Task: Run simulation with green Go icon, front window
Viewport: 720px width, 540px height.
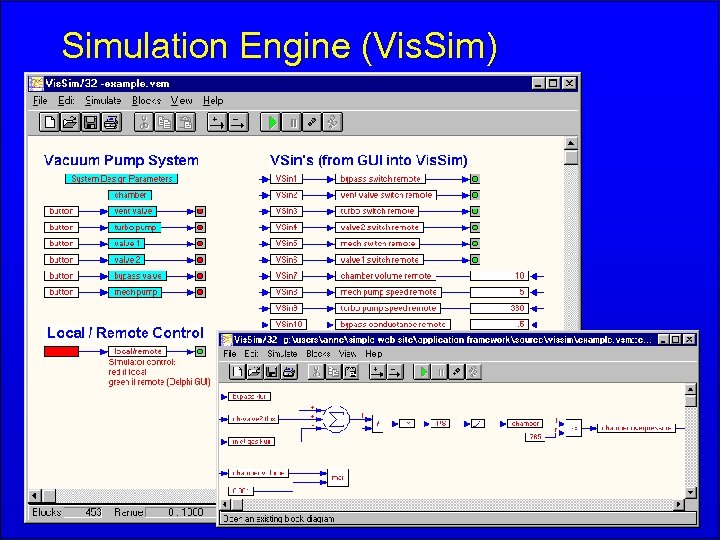Action: pos(422,371)
